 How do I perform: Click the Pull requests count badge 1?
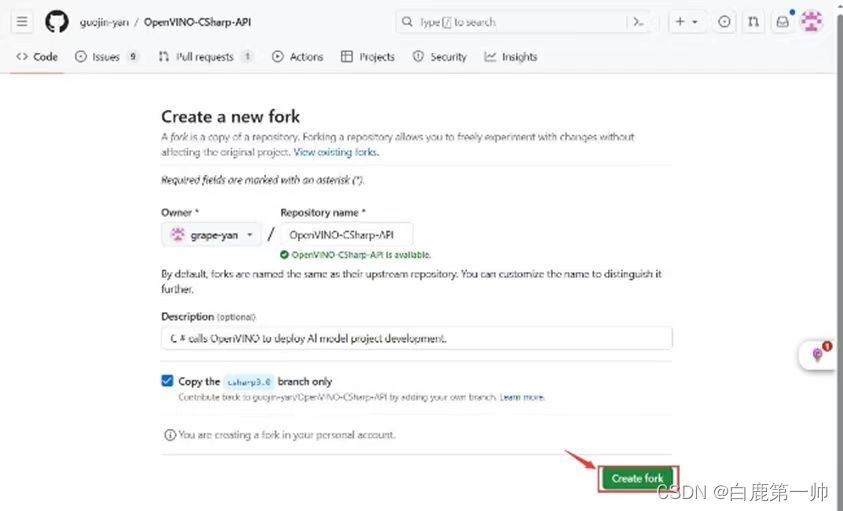click(x=247, y=56)
